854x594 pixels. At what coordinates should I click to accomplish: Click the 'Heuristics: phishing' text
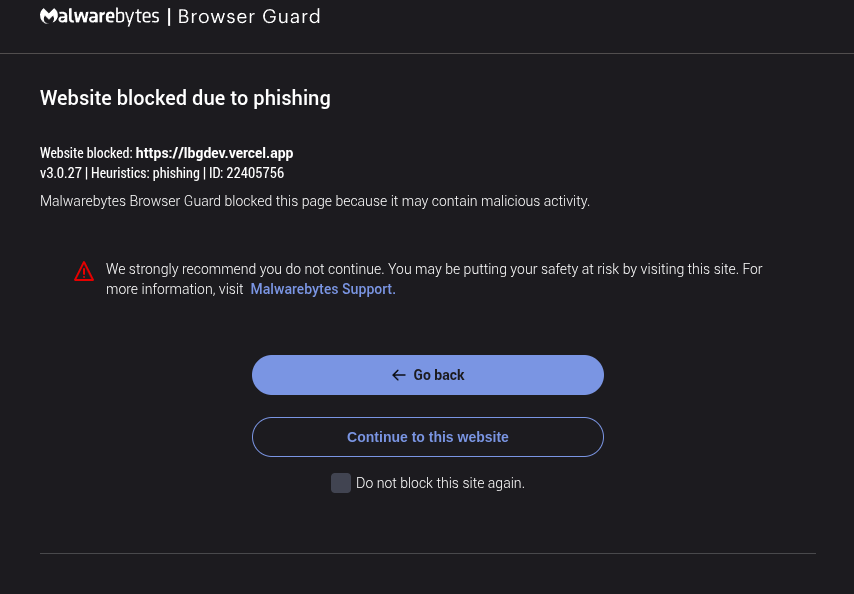click(145, 173)
